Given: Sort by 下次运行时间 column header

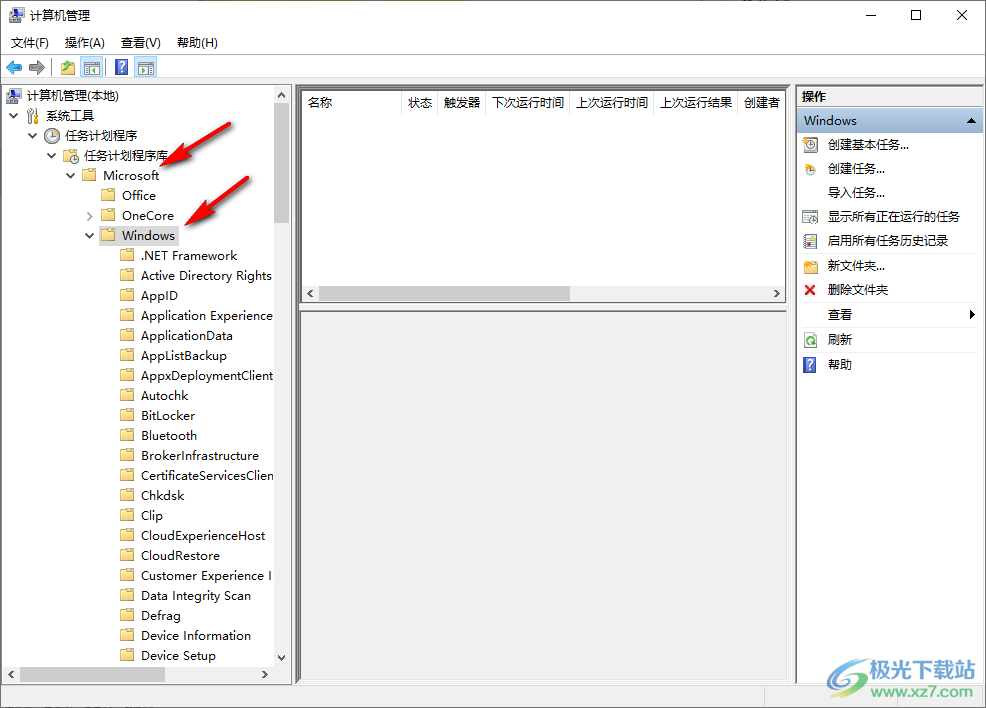Looking at the screenshot, I should 528,102.
